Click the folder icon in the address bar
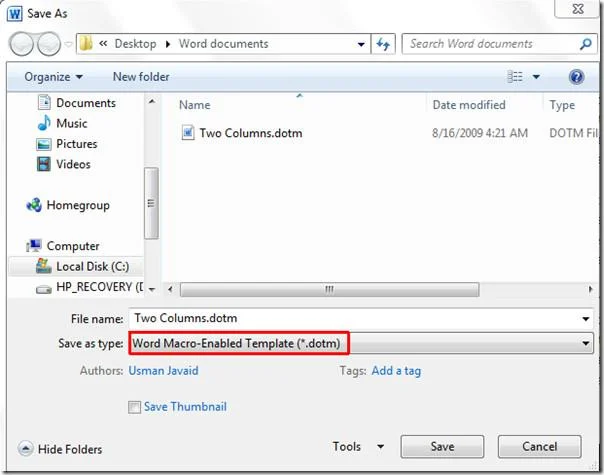Image resolution: width=604 pixels, height=475 pixels. tap(86, 44)
